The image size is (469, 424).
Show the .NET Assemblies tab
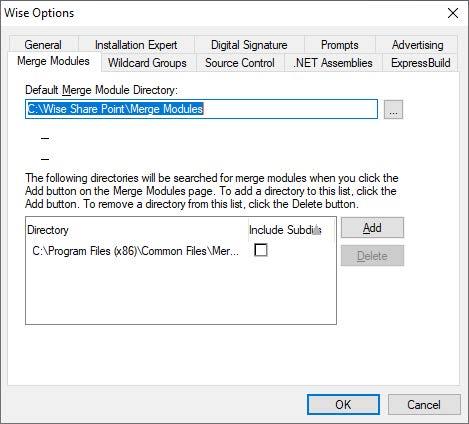(x=333, y=63)
